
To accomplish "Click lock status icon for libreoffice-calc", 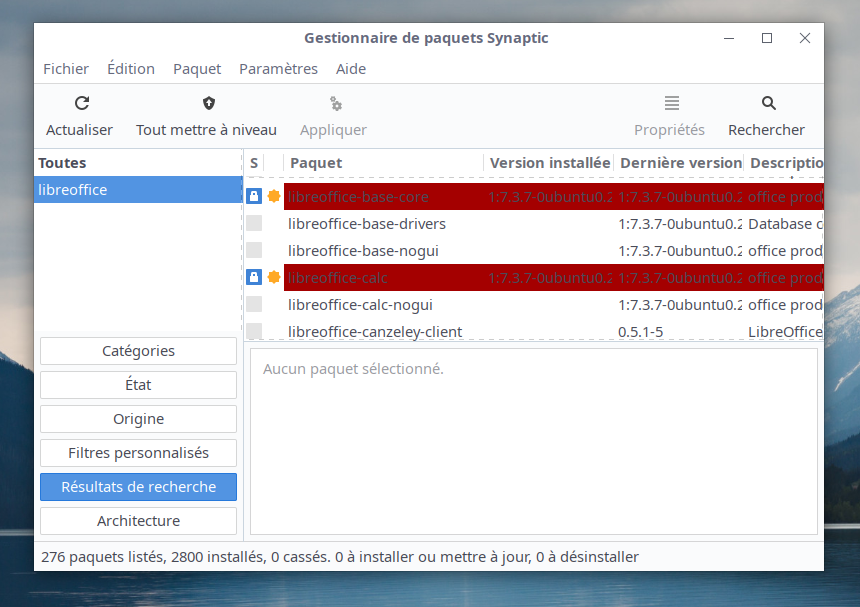I will [254, 277].
